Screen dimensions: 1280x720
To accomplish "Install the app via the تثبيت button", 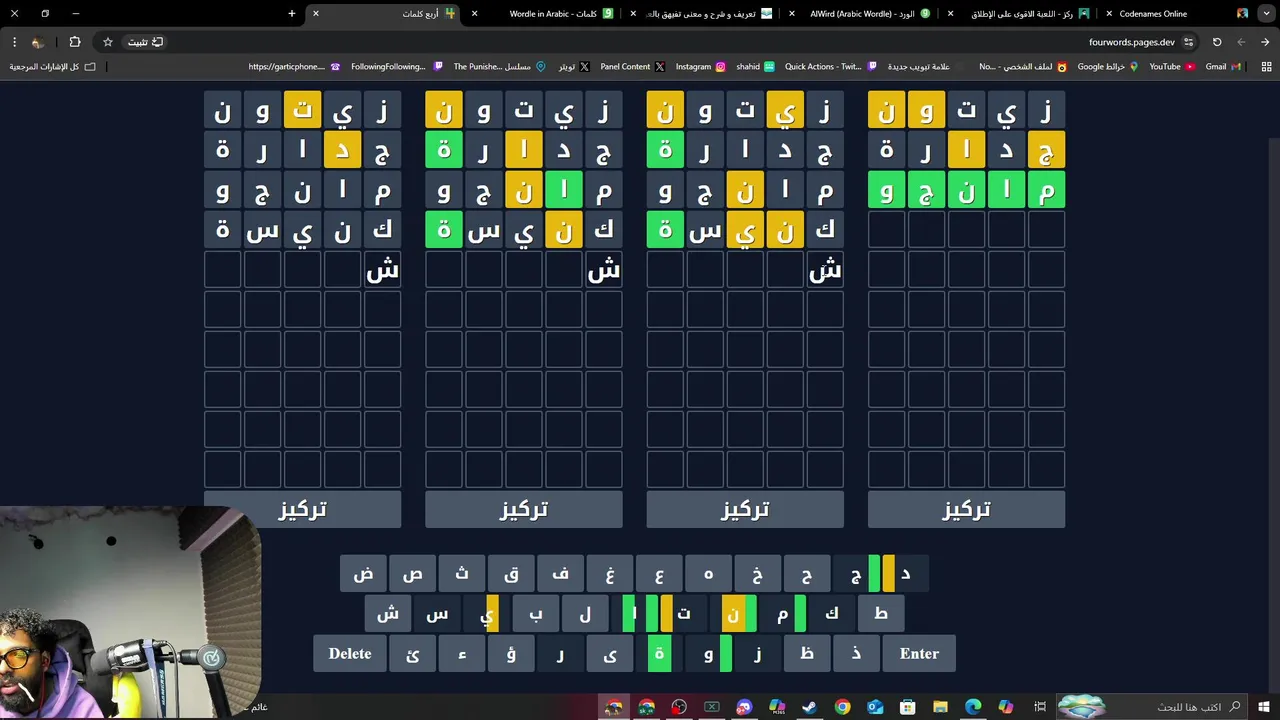I will point(145,42).
